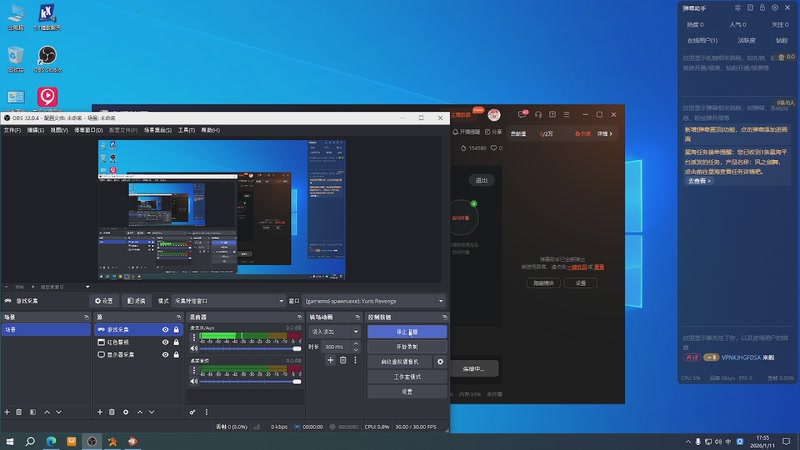Click the Start Recording button
Image resolution: width=800 pixels, height=450 pixels.
(407, 346)
